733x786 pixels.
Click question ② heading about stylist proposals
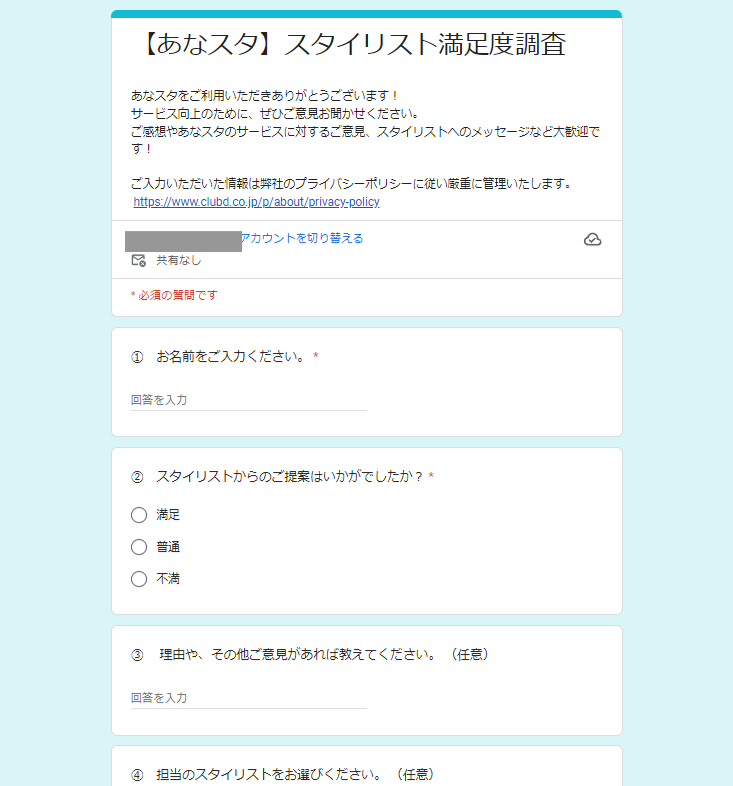coord(289,477)
